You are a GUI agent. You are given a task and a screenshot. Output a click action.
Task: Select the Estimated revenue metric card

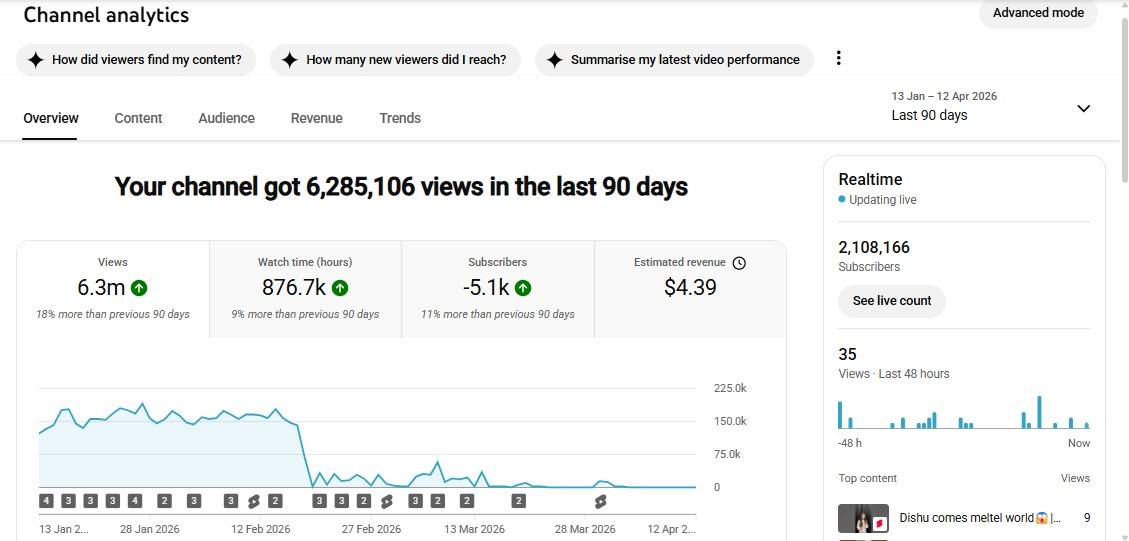tap(690, 288)
